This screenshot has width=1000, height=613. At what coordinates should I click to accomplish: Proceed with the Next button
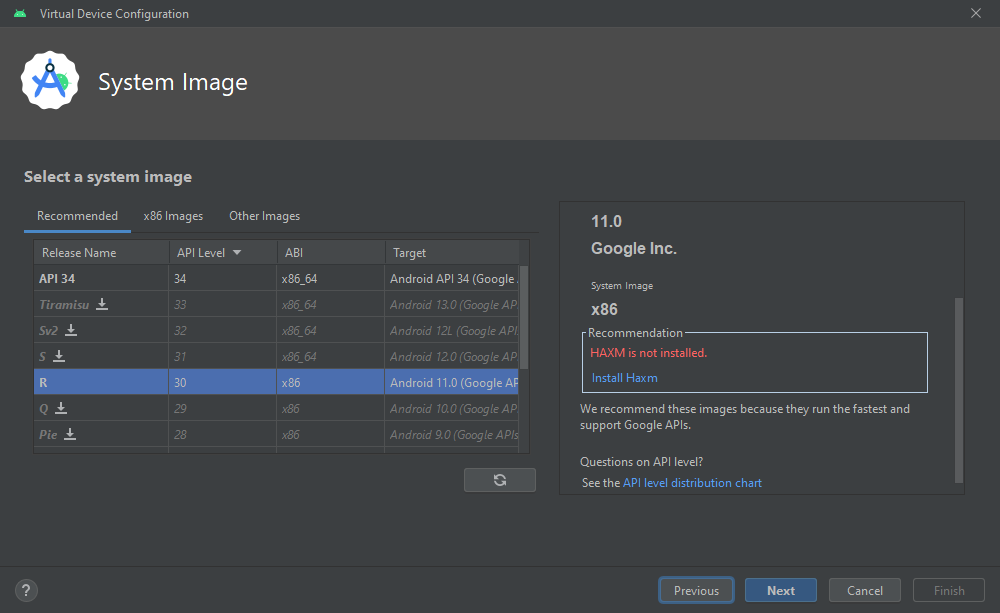(x=781, y=591)
